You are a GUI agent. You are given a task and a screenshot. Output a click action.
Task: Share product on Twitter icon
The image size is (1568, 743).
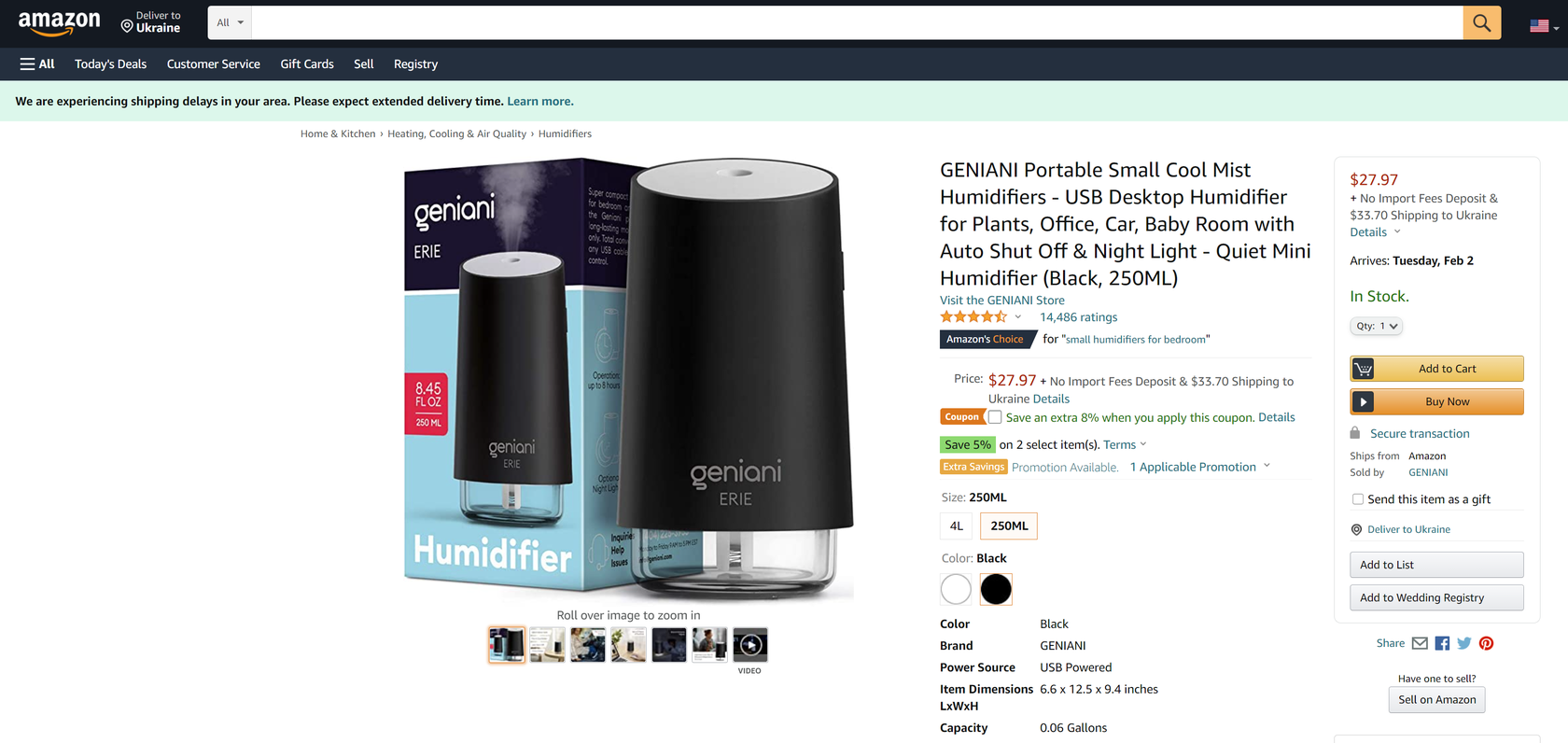click(1464, 643)
